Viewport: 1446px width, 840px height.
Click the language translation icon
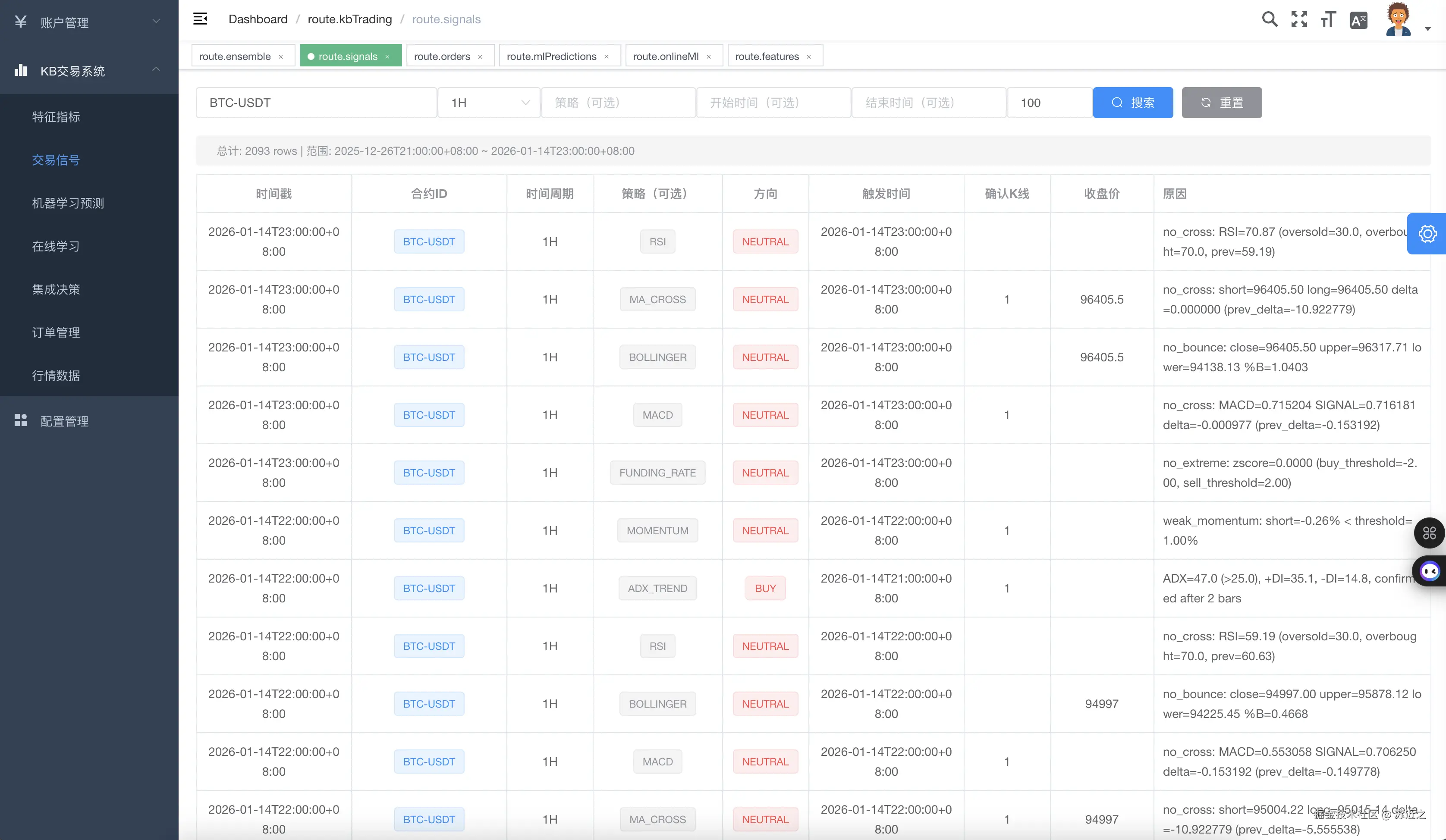point(1358,21)
